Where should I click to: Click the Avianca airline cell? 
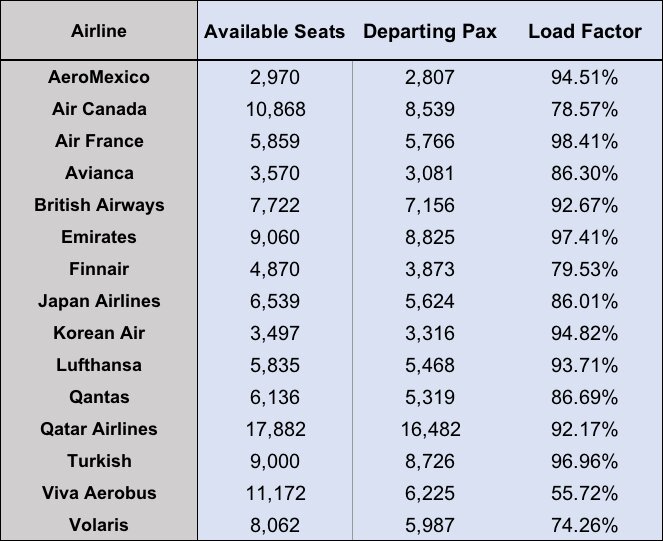(99, 173)
